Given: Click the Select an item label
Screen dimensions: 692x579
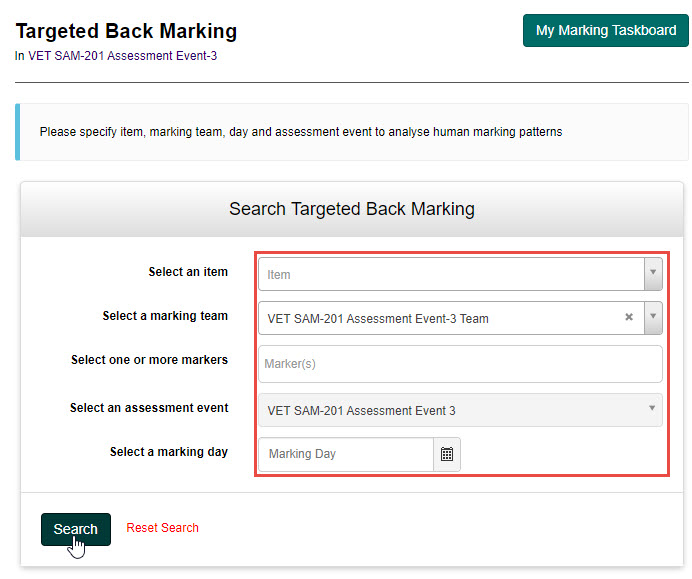Looking at the screenshot, I should click(188, 272).
